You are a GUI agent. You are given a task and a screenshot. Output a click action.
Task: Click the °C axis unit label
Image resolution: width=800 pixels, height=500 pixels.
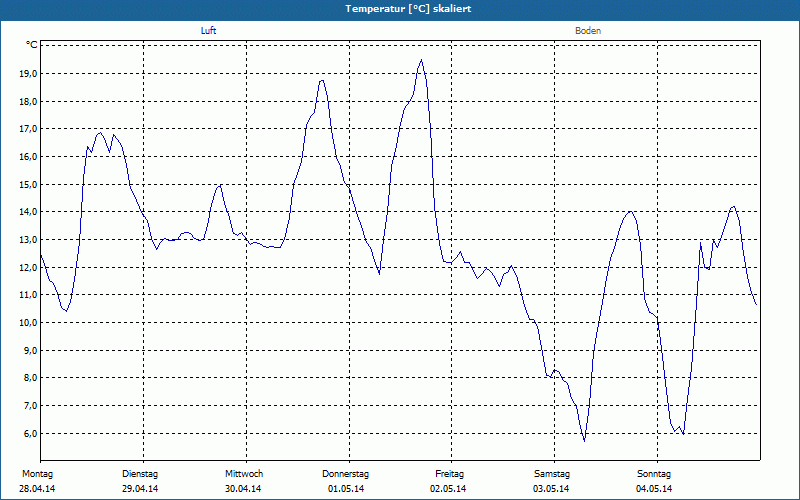click(32, 45)
